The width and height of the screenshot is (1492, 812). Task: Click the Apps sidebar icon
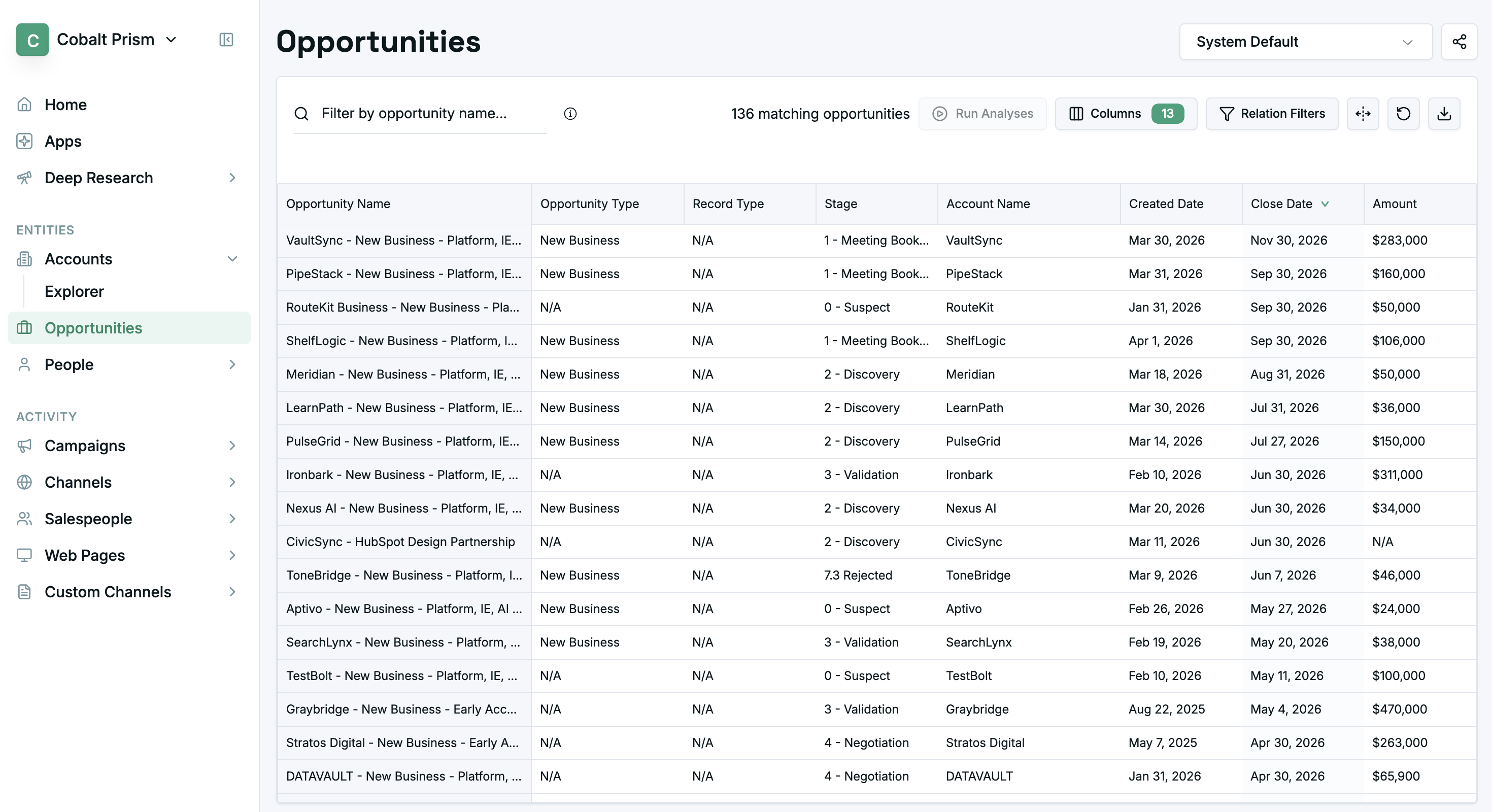click(x=24, y=141)
